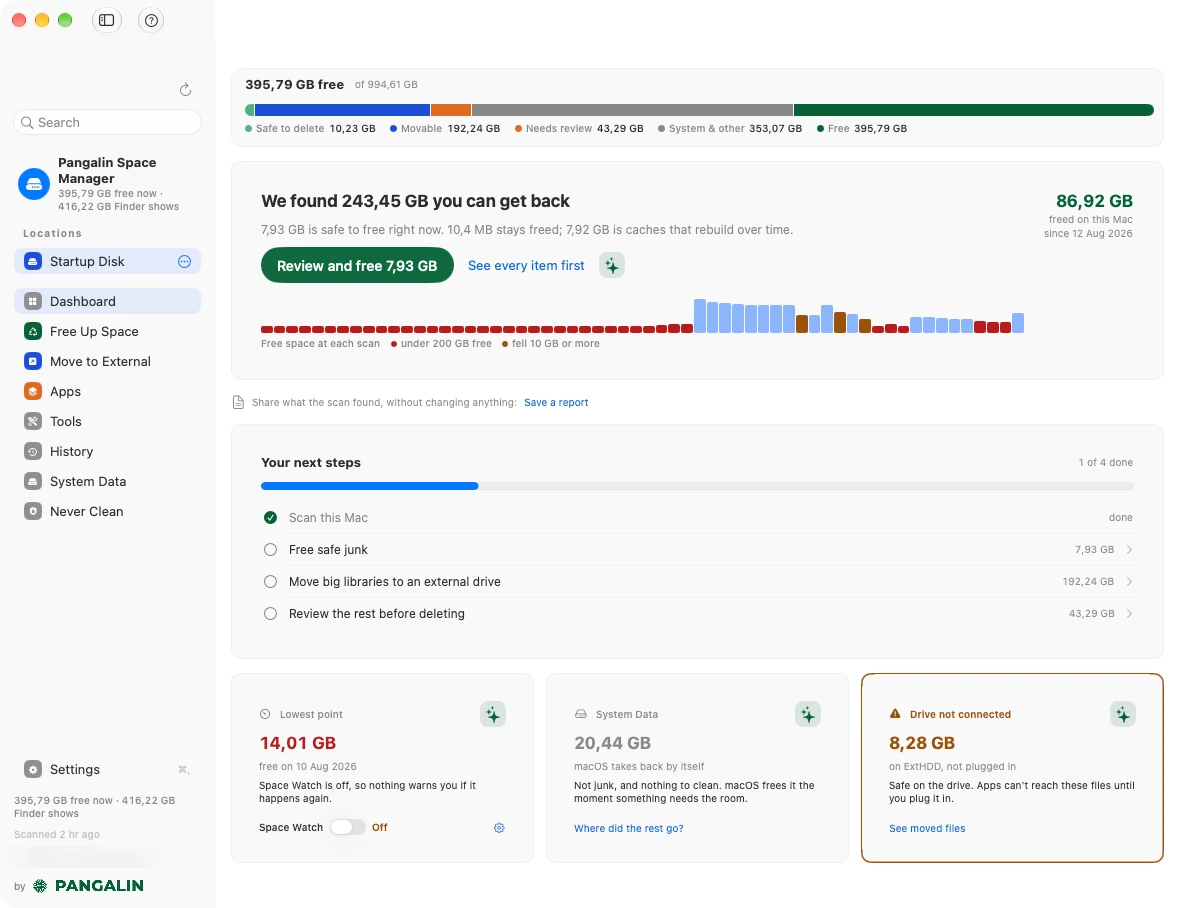Screen dimensions: 1180x908
Task: Click sparkle icon on Drive not connected card
Action: tap(1123, 714)
